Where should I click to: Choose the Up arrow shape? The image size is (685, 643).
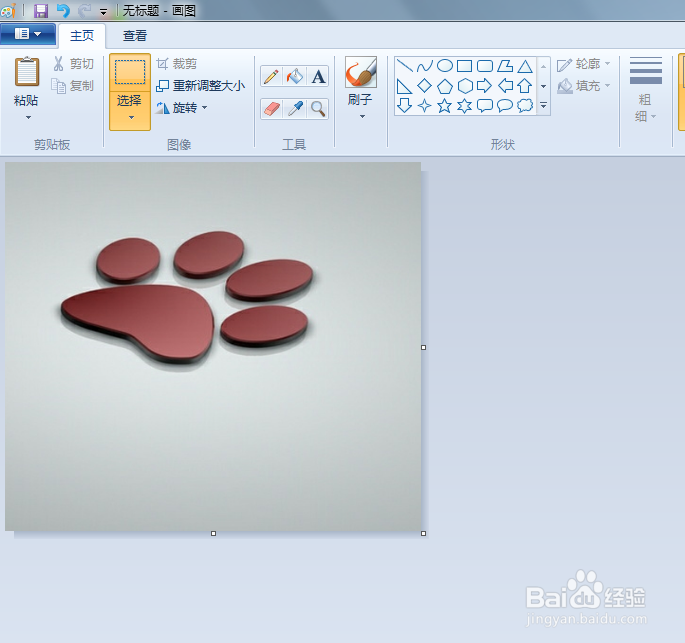coord(525,86)
